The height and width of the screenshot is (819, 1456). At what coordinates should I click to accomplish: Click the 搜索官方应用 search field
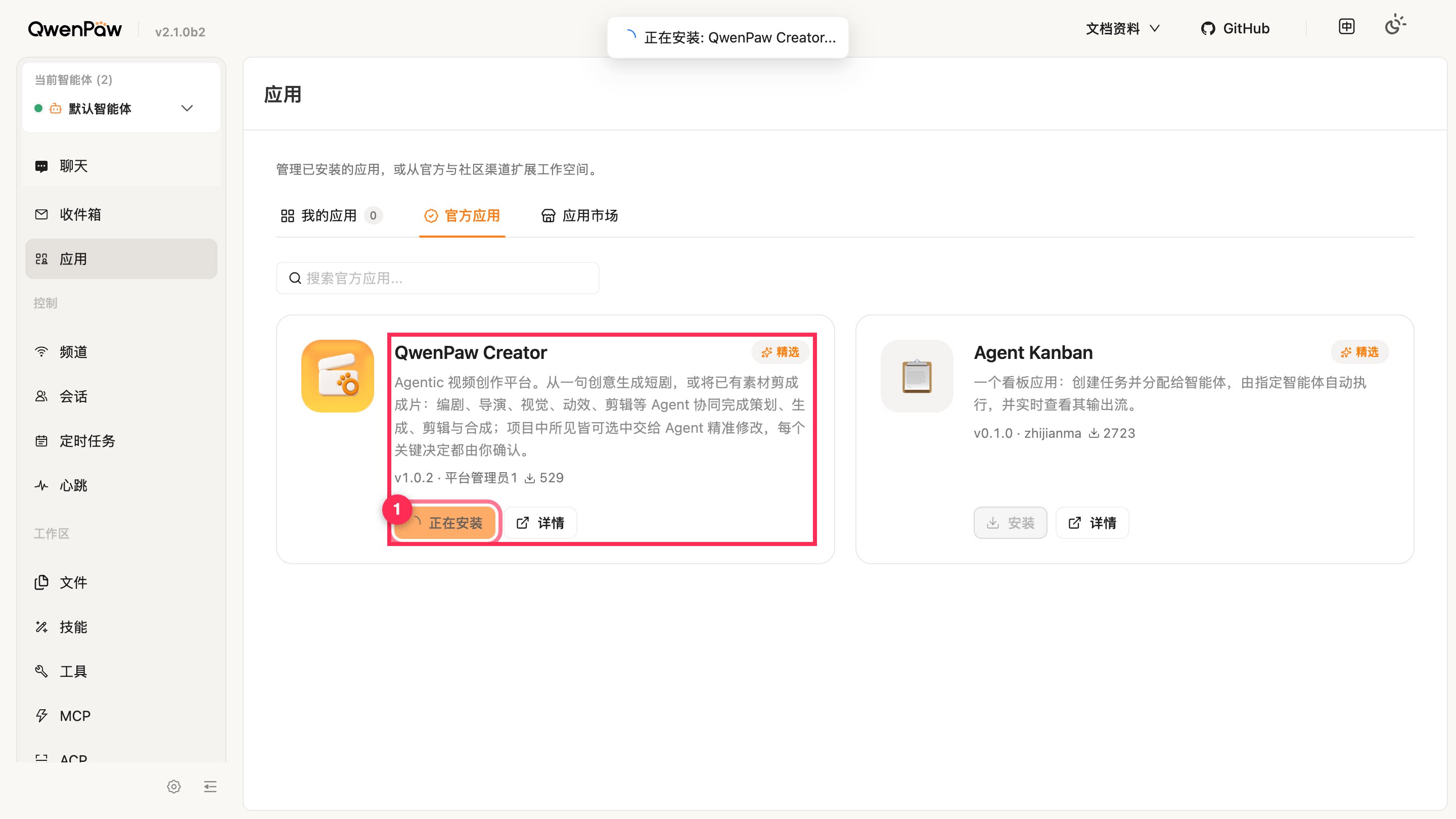click(x=437, y=278)
